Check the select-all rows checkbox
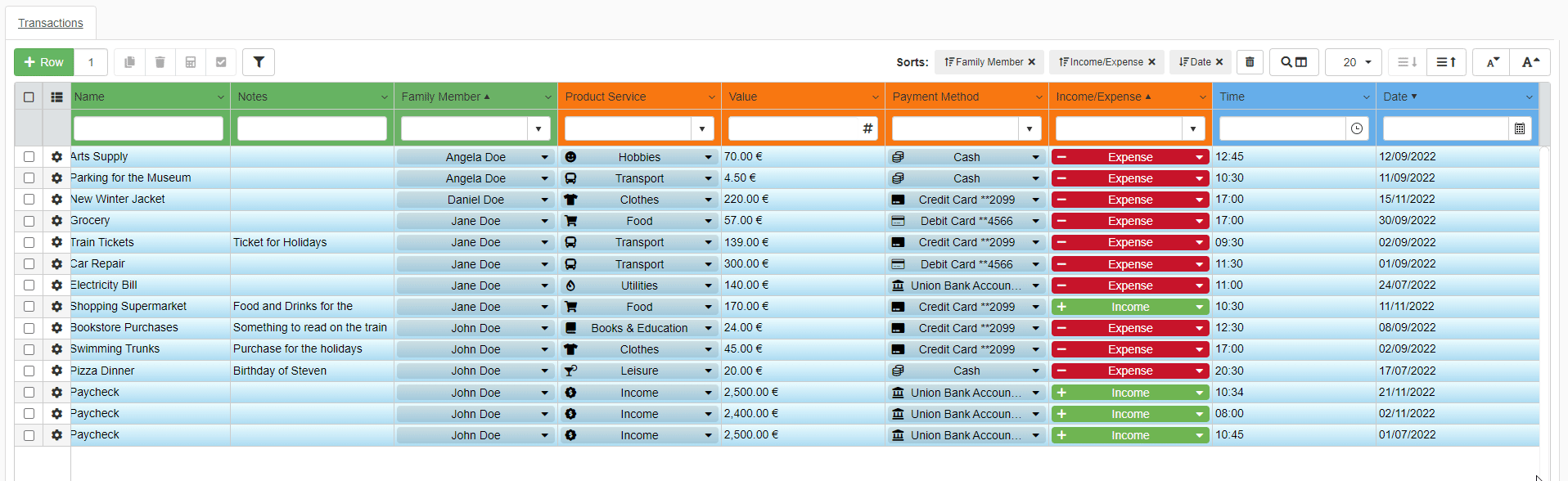 [x=29, y=97]
